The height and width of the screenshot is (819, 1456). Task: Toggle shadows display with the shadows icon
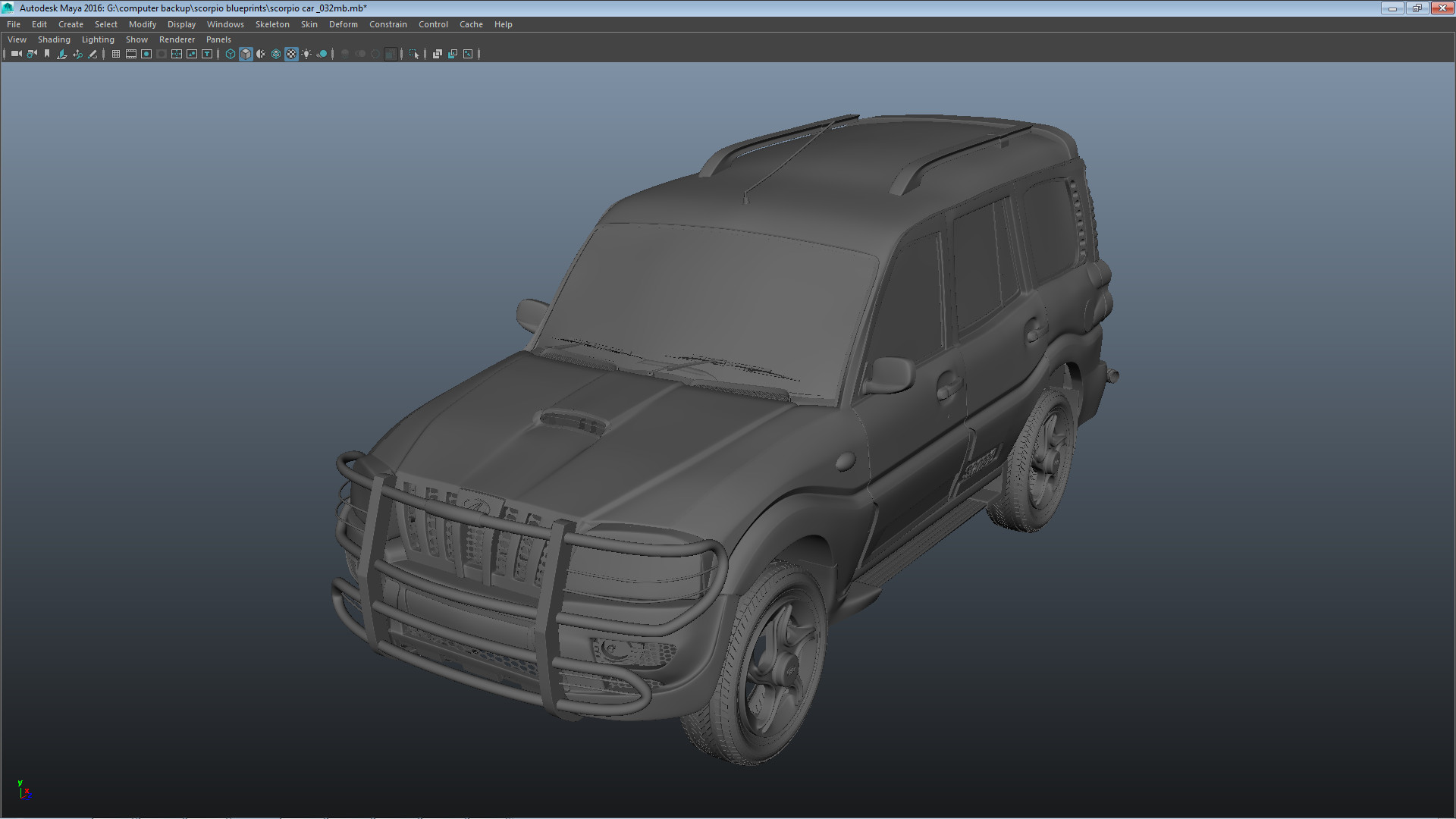coord(322,54)
